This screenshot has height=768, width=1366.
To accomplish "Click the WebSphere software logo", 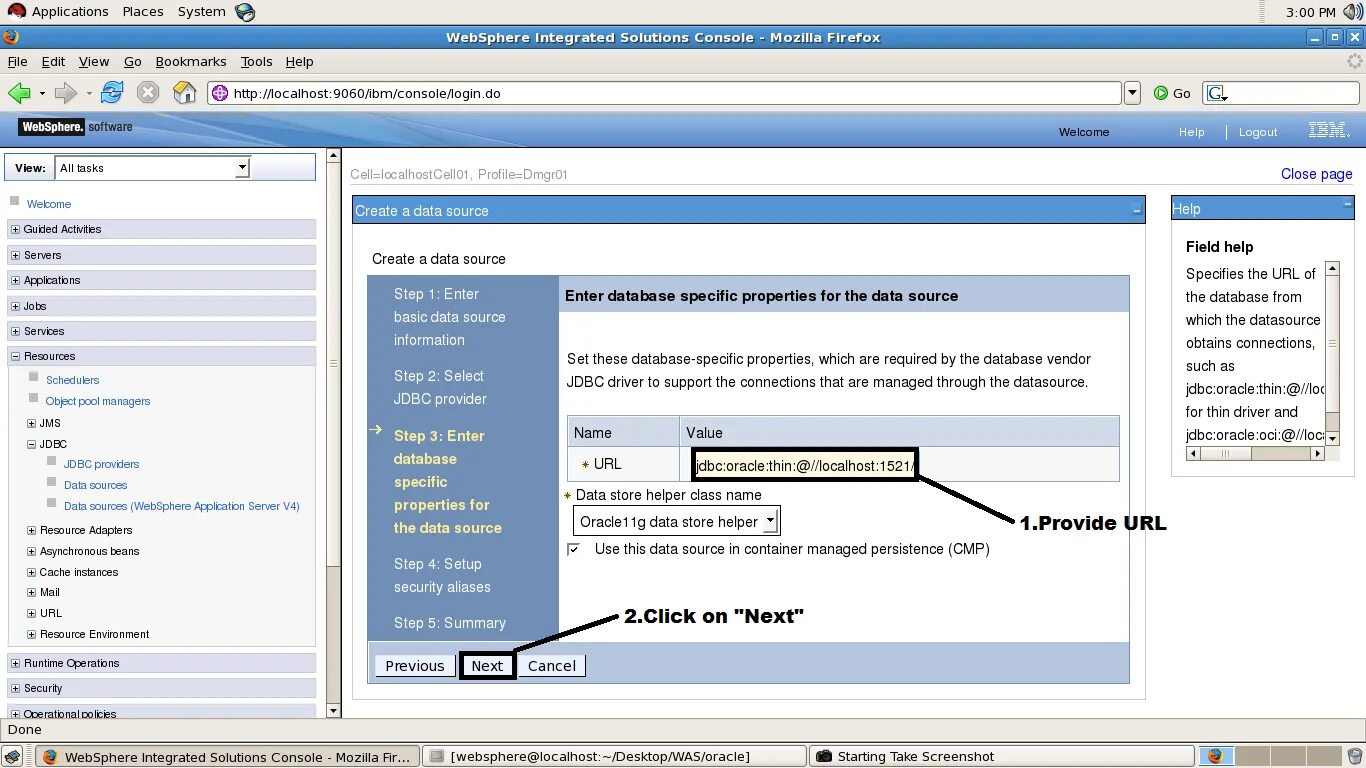I will click(x=76, y=127).
